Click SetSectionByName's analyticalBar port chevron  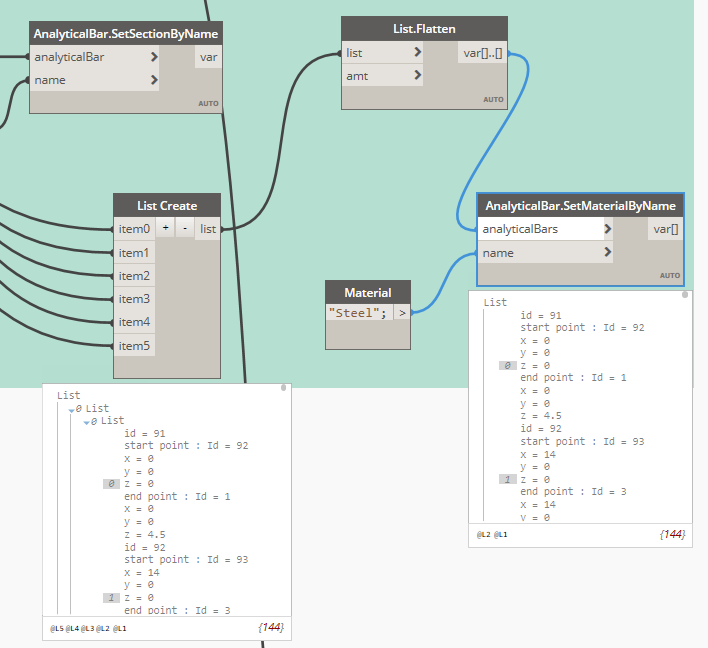coord(154,57)
